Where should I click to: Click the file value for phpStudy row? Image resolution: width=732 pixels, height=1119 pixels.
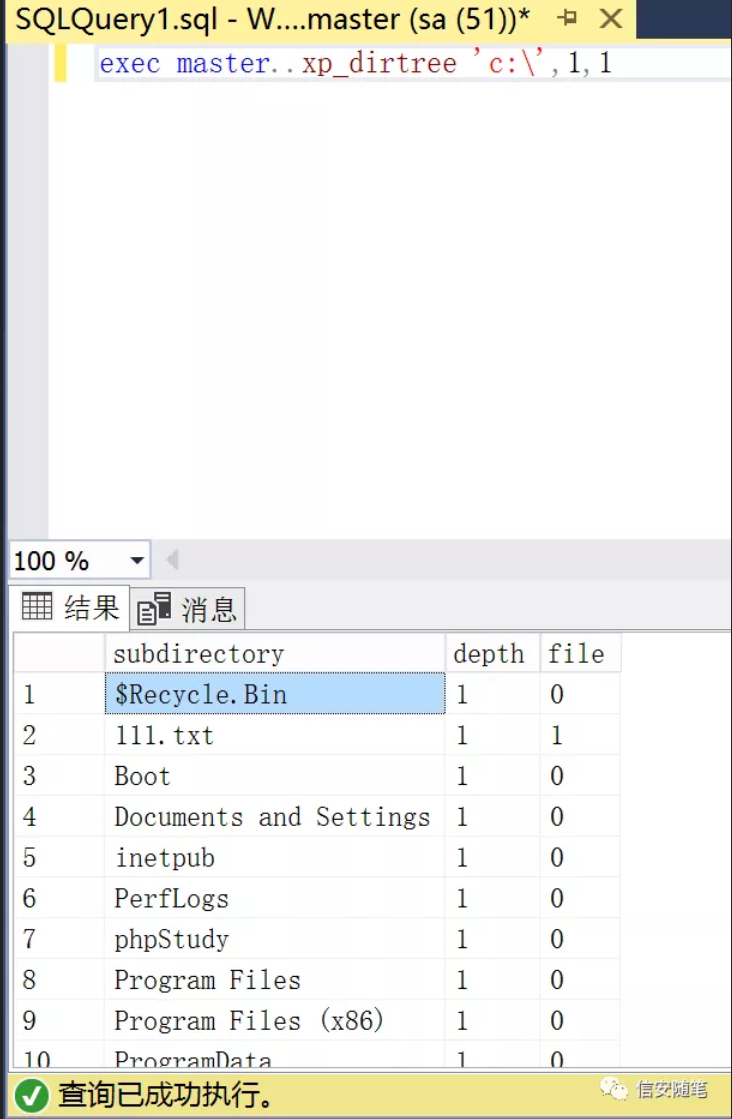click(x=580, y=938)
